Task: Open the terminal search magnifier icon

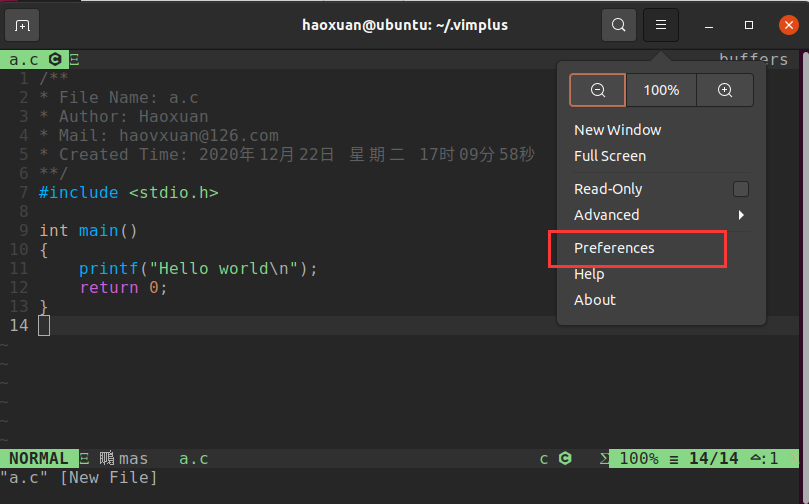Action: click(x=619, y=25)
